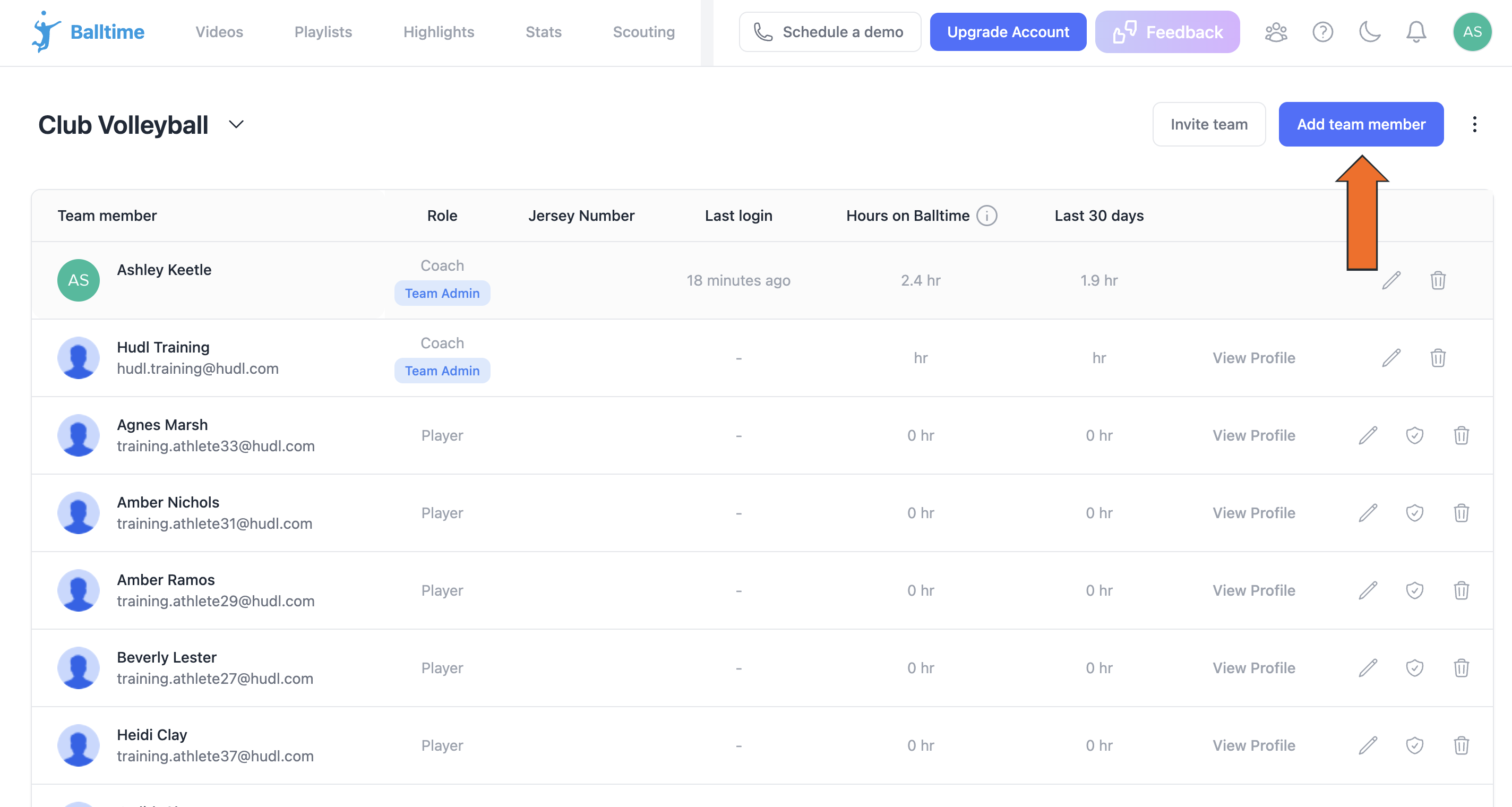Delete Amber Ramos with trash icon

click(1462, 590)
